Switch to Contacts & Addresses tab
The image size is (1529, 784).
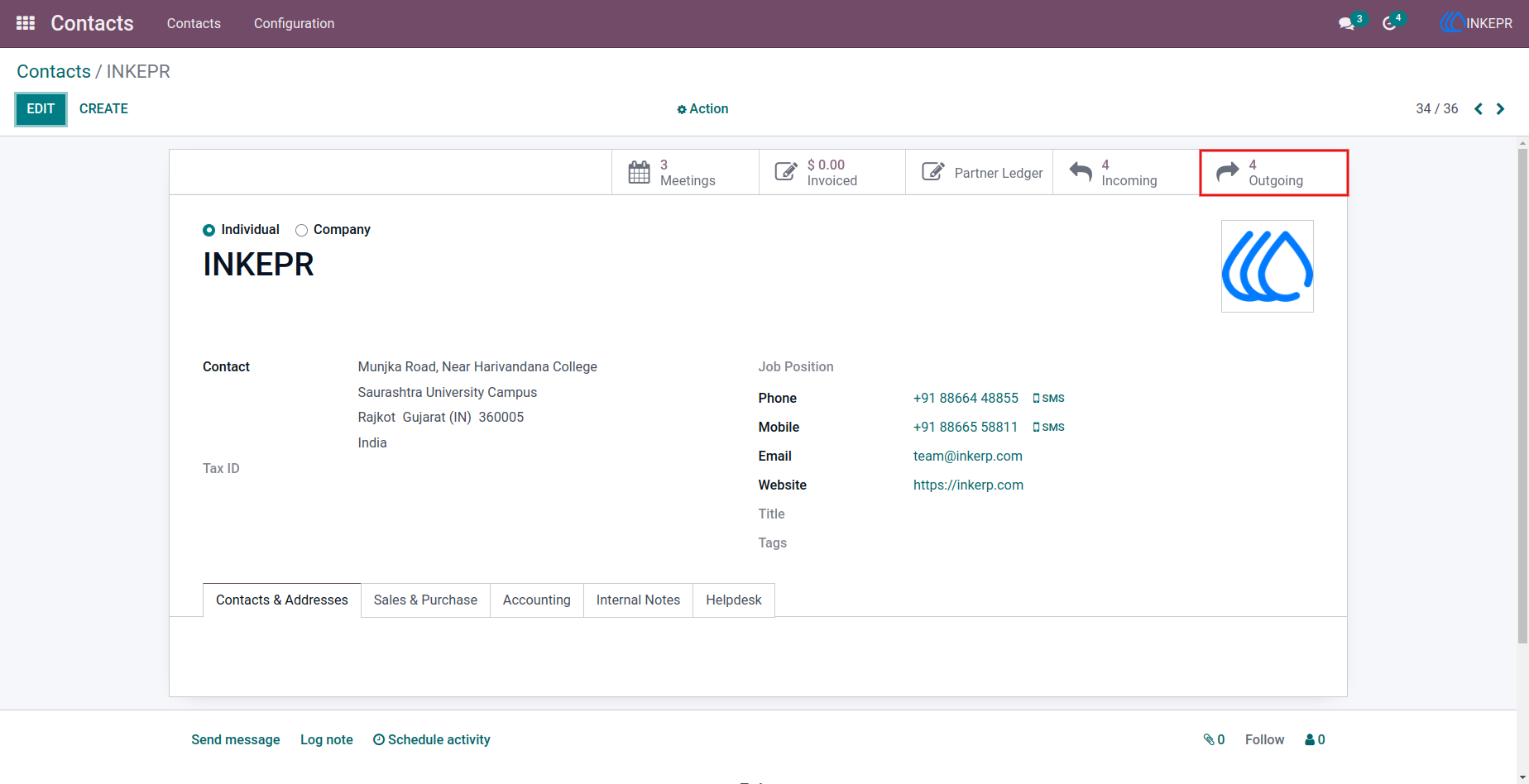282,600
